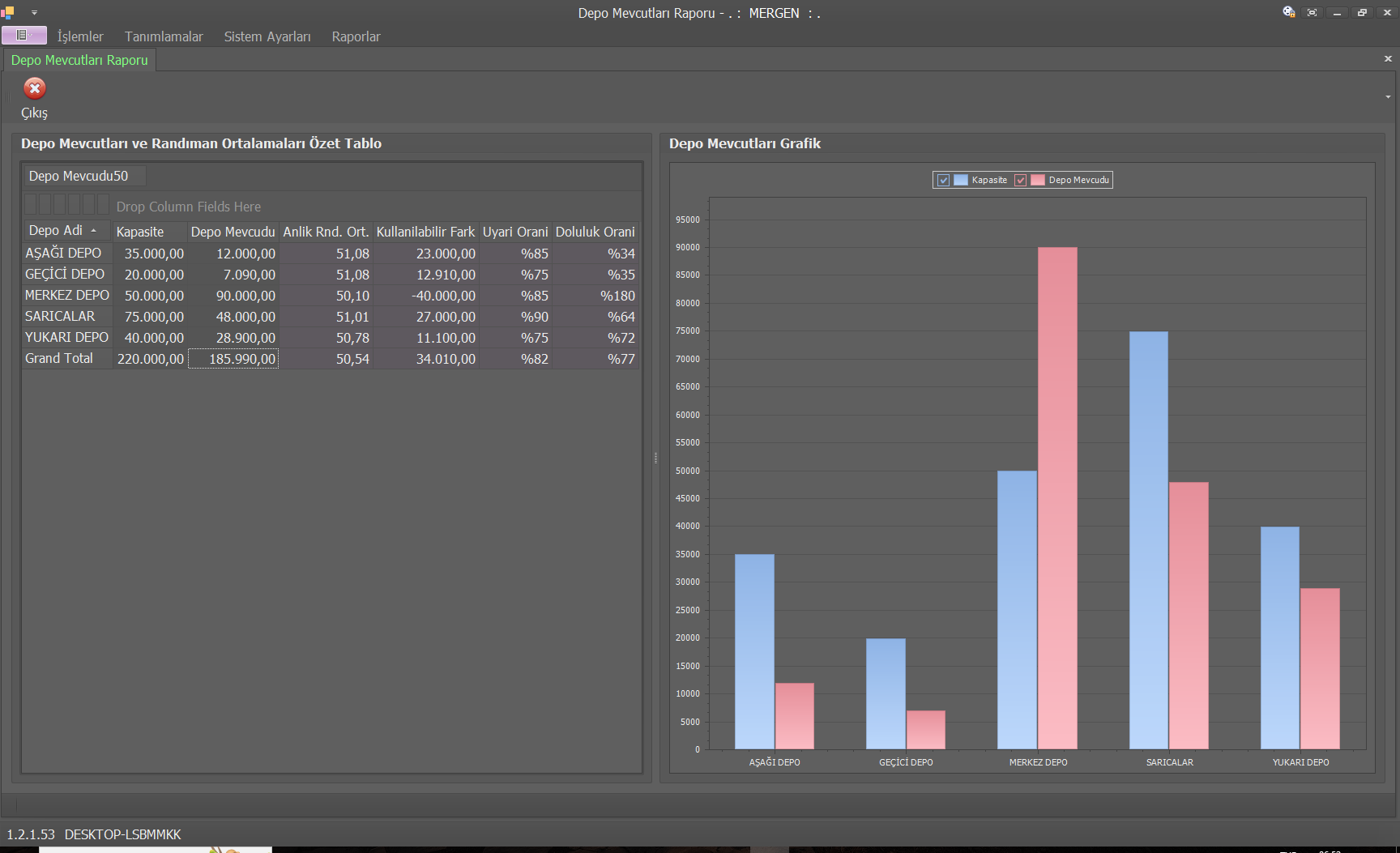
Task: Open quick access toolbar dropdown arrow
Action: [x=34, y=12]
